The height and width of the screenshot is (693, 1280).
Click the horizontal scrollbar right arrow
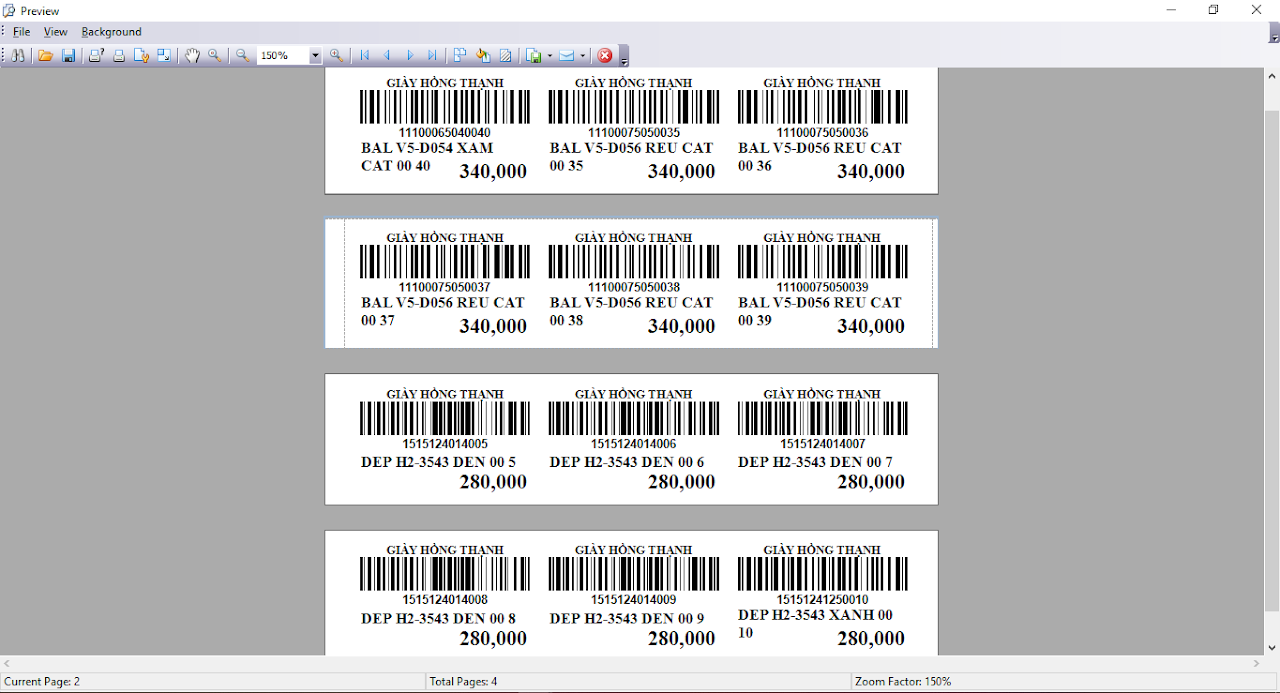[1257, 664]
